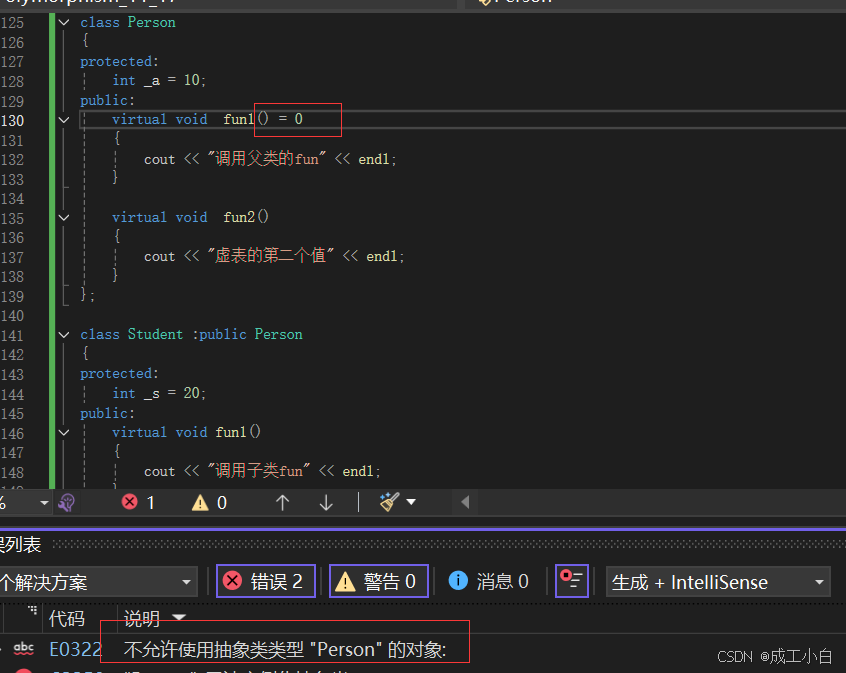The image size is (846, 673).
Task: Open the 说明 column filter dropdown arrow
Action: (x=179, y=617)
